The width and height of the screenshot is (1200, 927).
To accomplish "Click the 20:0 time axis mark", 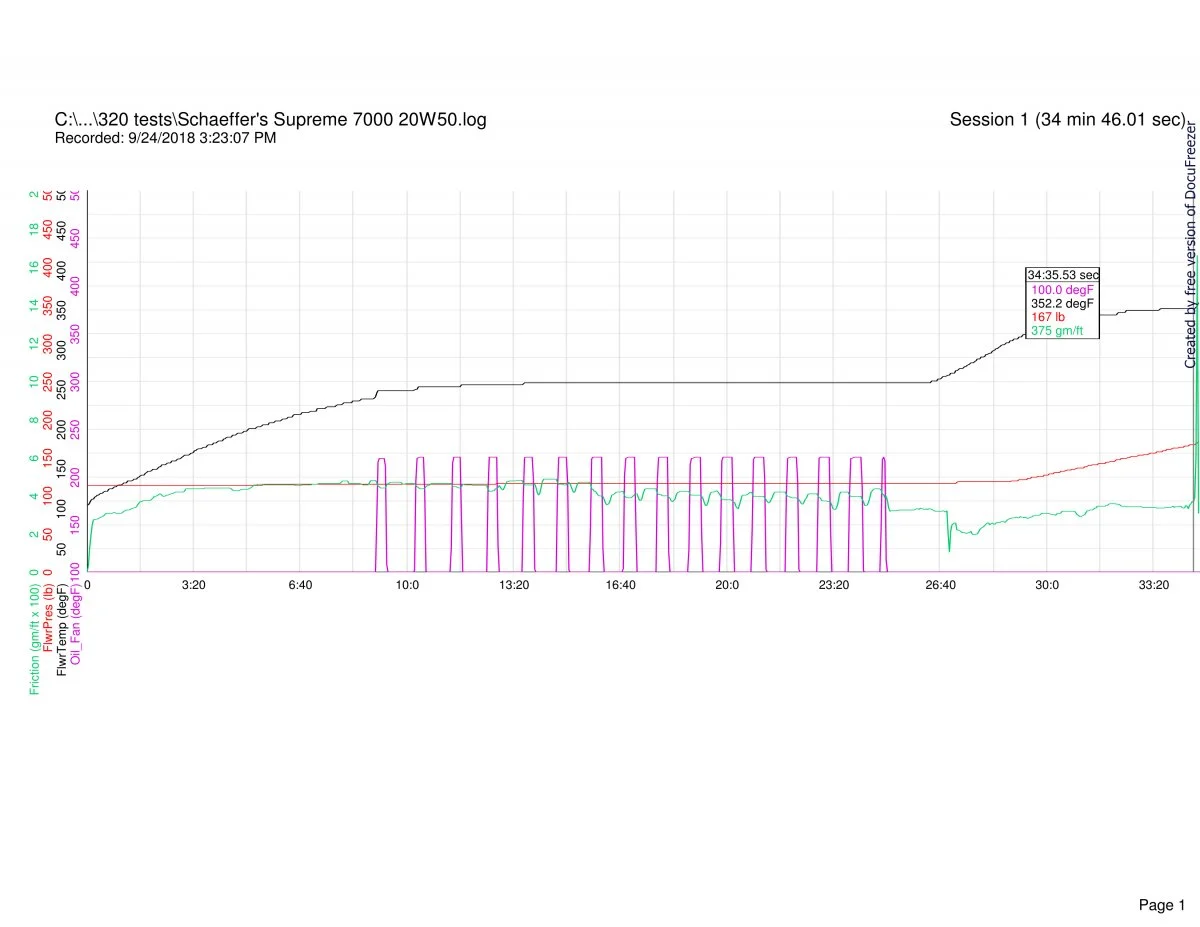I will [727, 585].
